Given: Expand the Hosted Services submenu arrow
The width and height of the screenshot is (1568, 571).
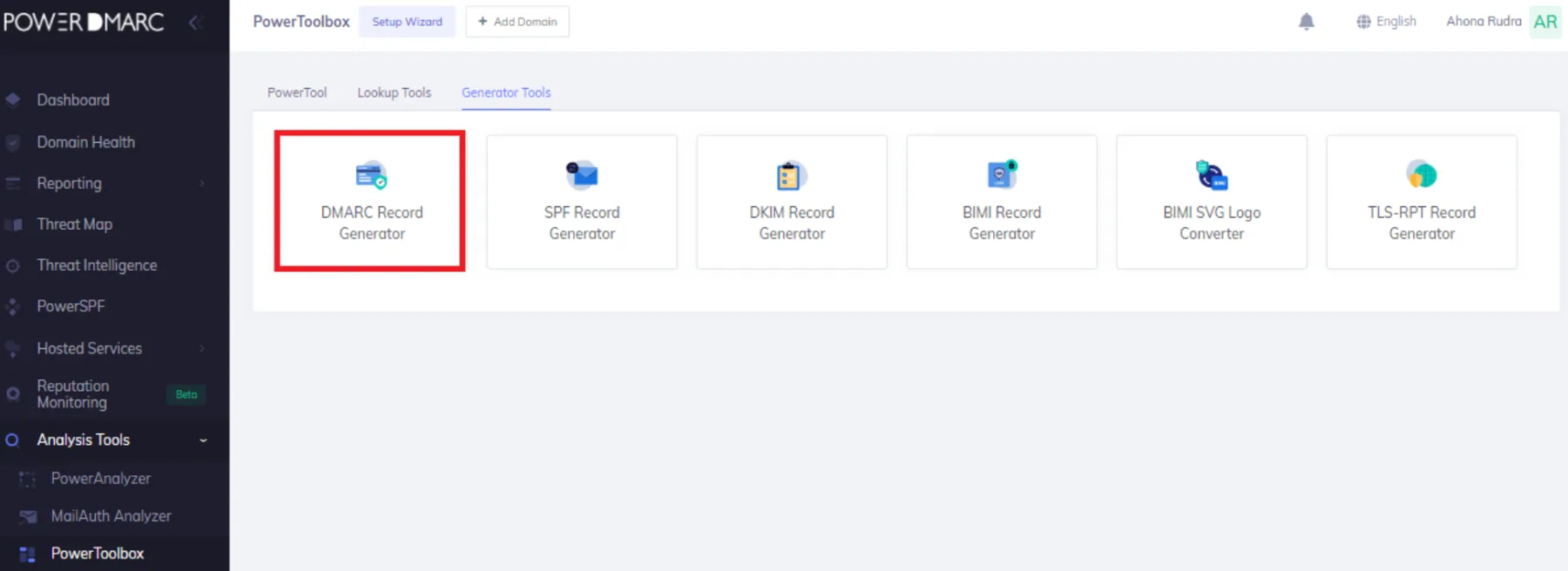Looking at the screenshot, I should click(202, 348).
